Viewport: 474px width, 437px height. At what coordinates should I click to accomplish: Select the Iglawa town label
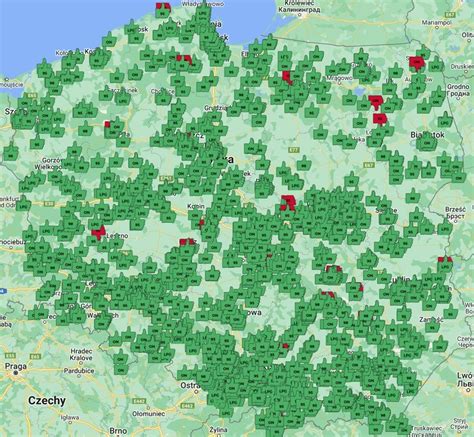click(x=70, y=417)
